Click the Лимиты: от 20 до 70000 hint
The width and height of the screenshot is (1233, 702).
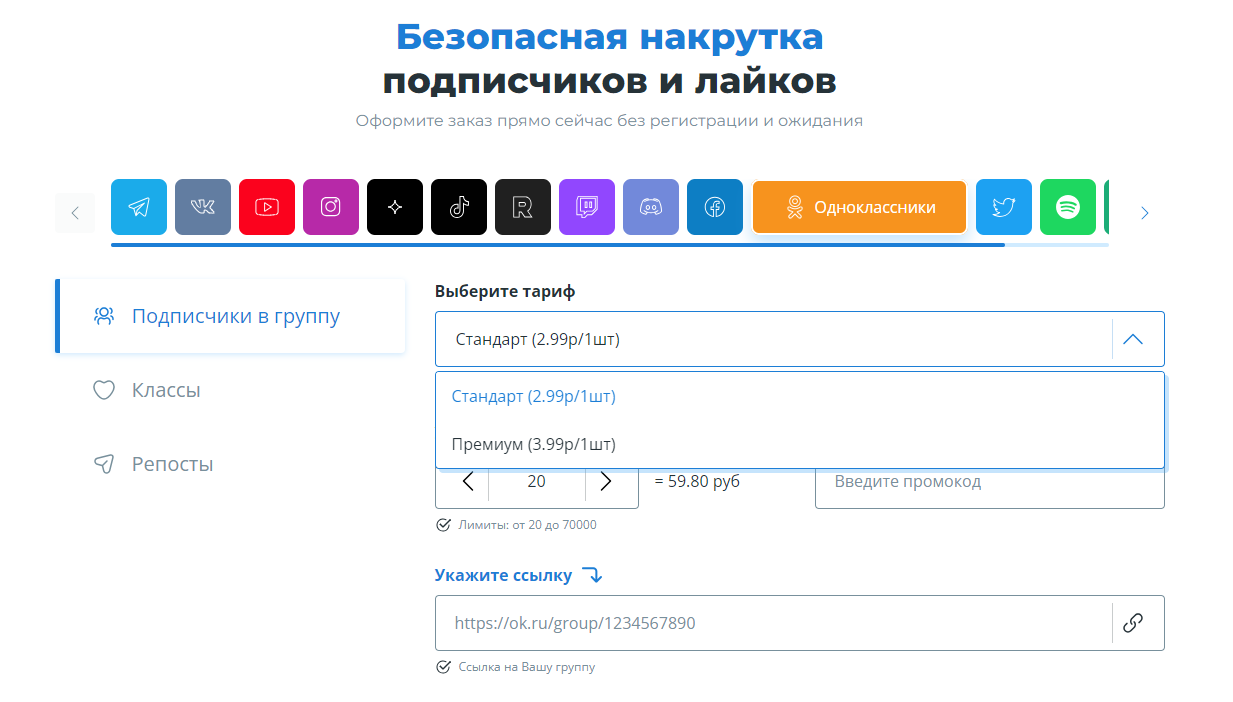click(x=526, y=525)
